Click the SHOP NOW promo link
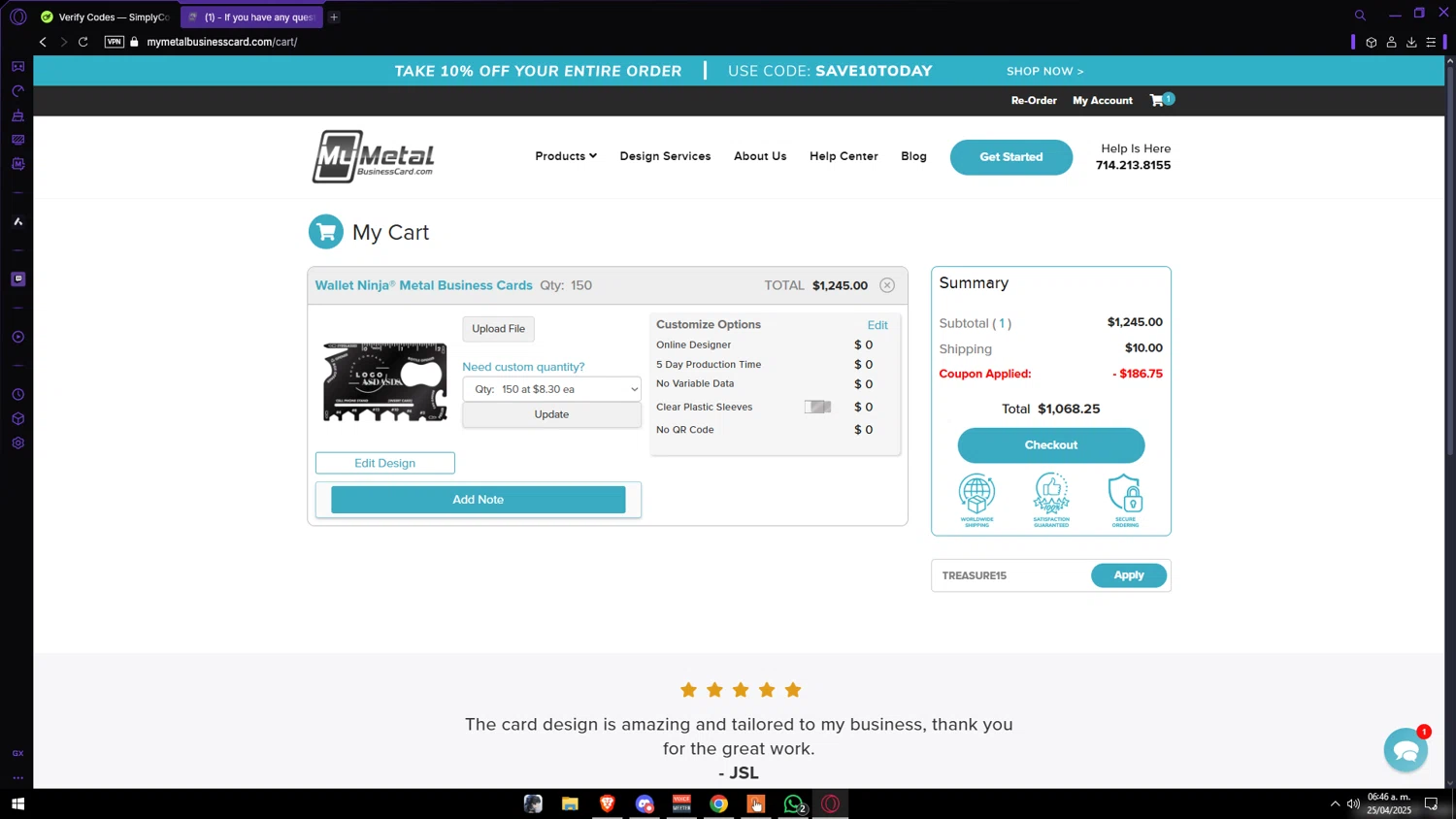This screenshot has height=819, width=1456. [1044, 71]
